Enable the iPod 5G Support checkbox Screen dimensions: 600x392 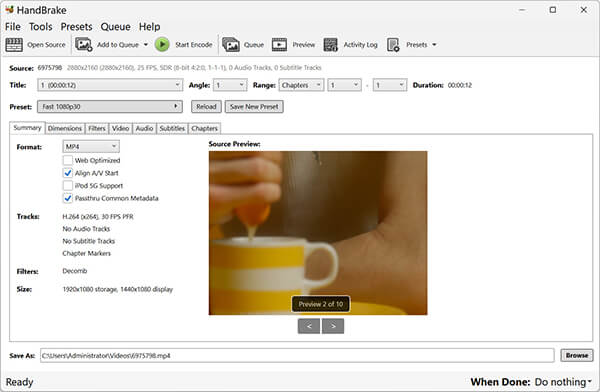coord(68,186)
